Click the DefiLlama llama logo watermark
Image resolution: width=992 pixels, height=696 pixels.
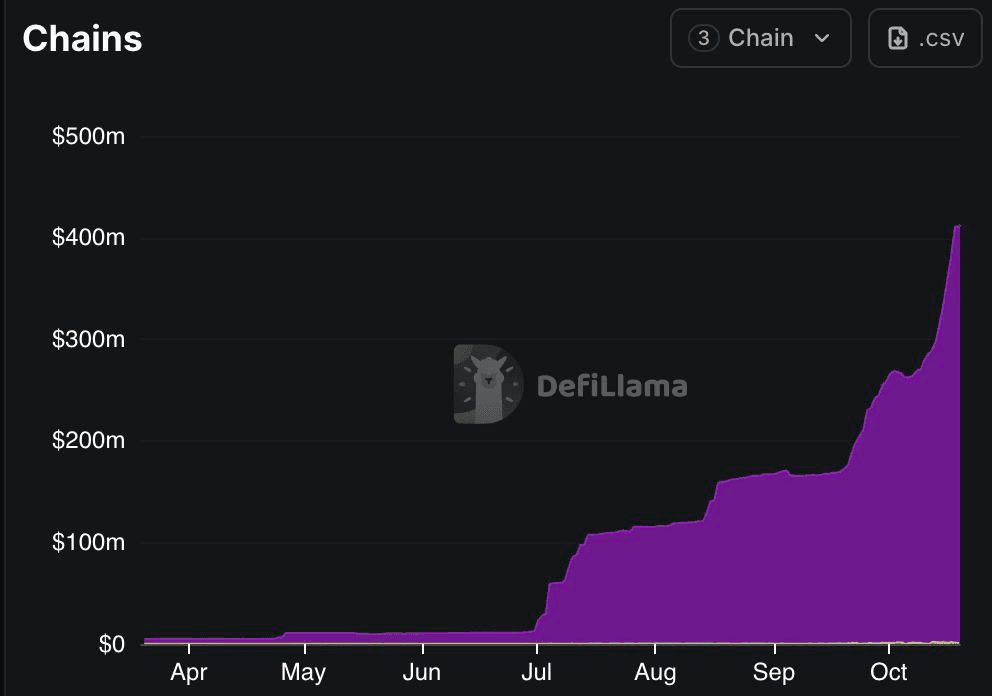[488, 384]
